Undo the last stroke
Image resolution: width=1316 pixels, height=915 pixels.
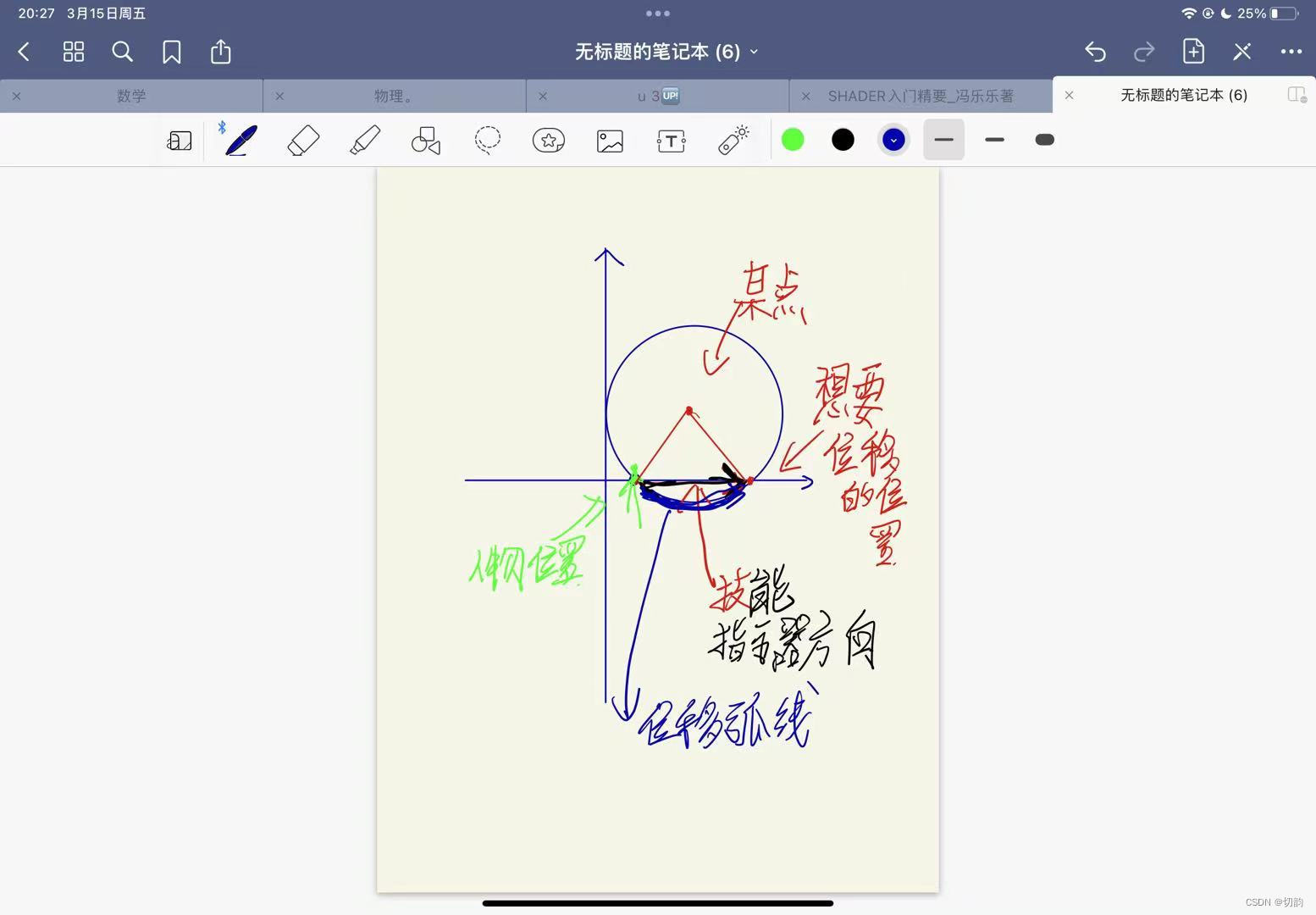pyautogui.click(x=1095, y=52)
